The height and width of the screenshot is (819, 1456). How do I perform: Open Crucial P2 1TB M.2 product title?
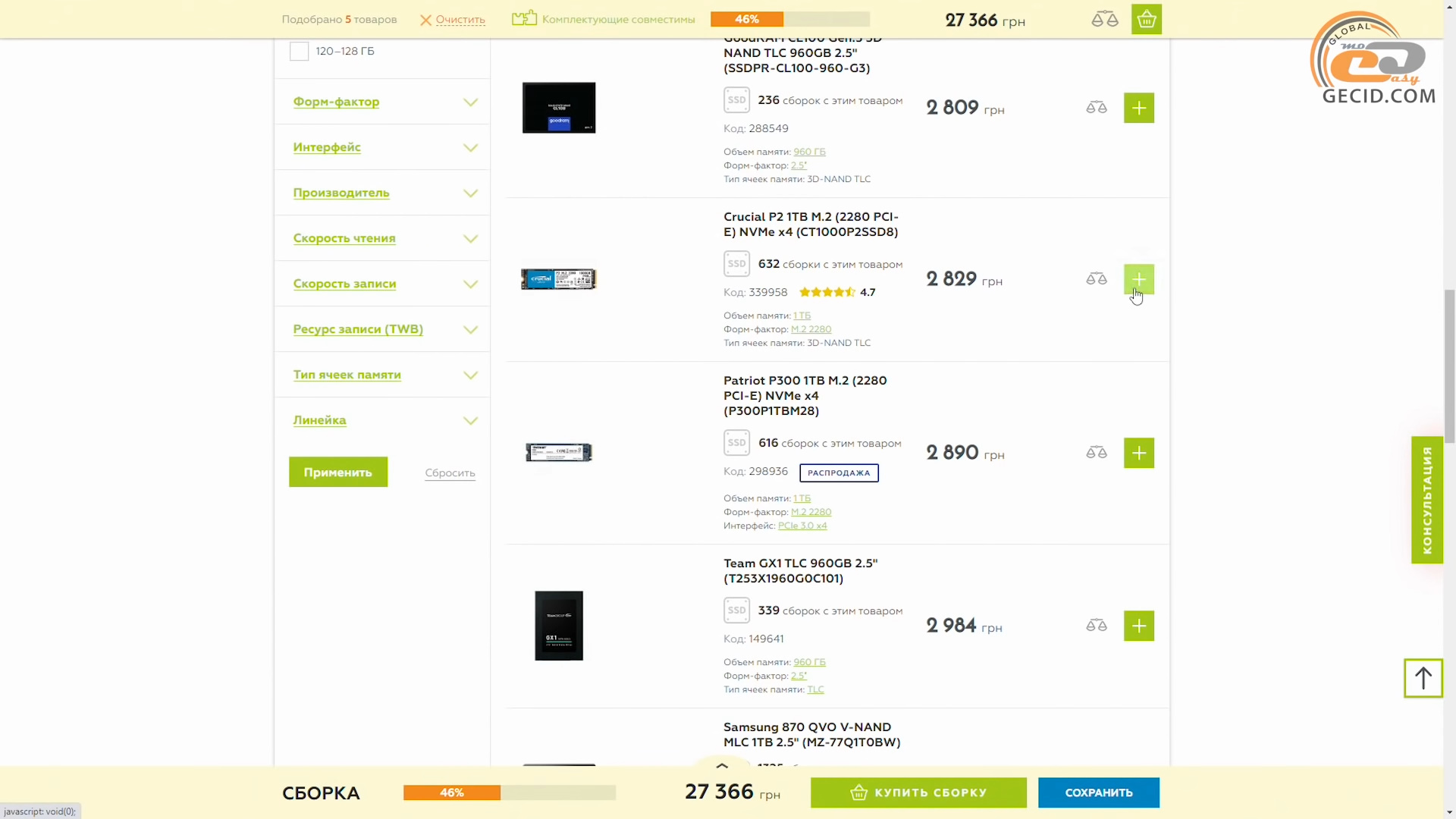(x=811, y=224)
